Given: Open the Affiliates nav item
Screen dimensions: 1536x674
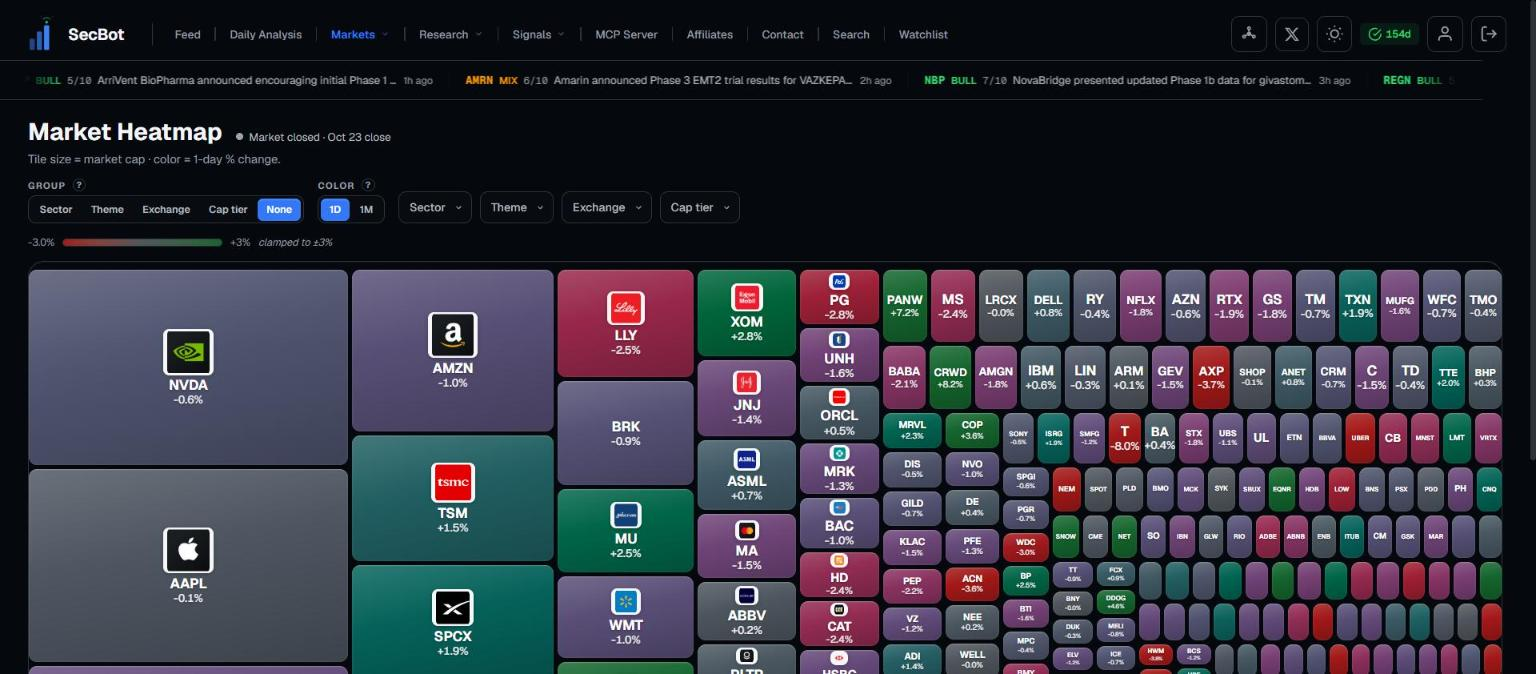Looking at the screenshot, I should click(x=709, y=34).
